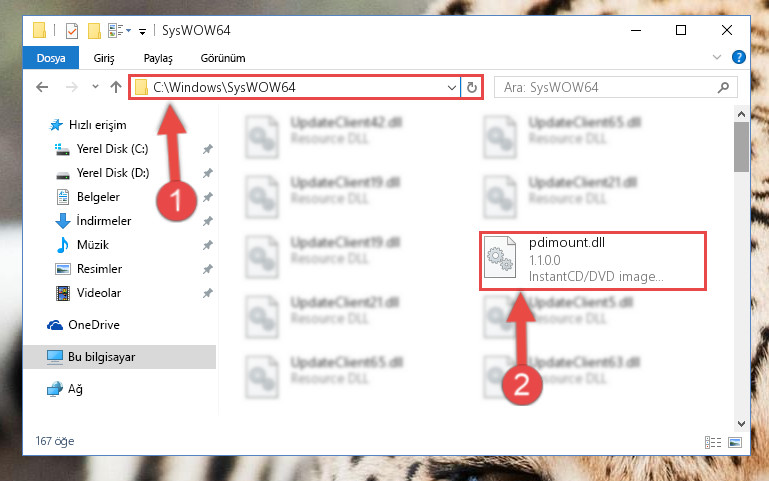Refresh the SysWOW64 folder view
Screen dimensions: 769x481
pyautogui.click(x=472, y=88)
